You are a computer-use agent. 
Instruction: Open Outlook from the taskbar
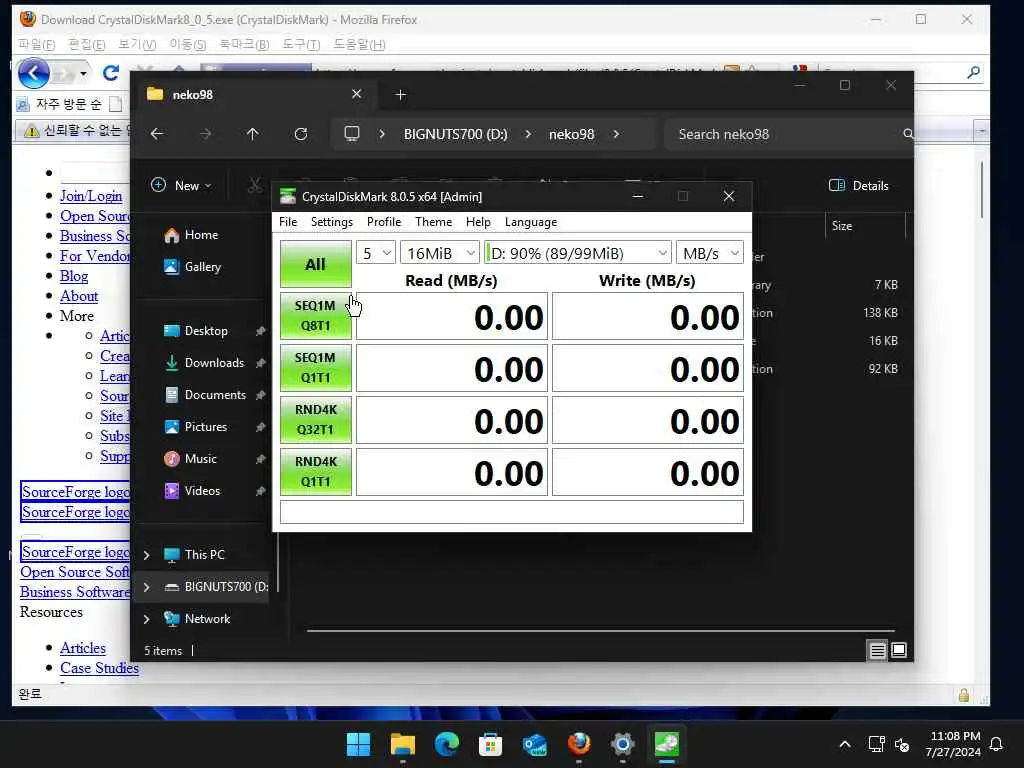point(535,744)
